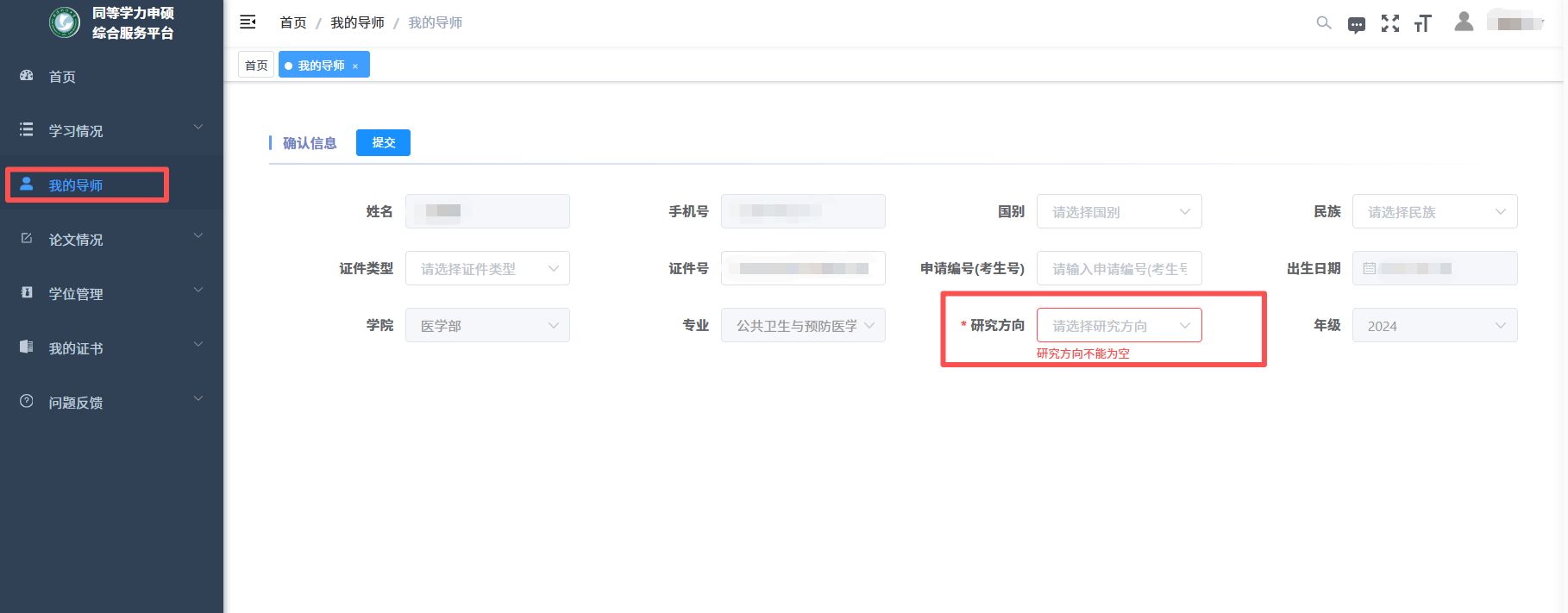Click the 申请编号 input field
The image size is (1568, 613).
pos(1118,268)
